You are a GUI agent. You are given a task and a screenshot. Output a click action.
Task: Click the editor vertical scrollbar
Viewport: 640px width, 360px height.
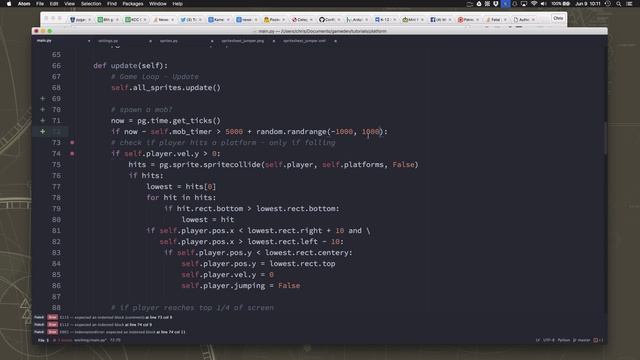pos(605,139)
